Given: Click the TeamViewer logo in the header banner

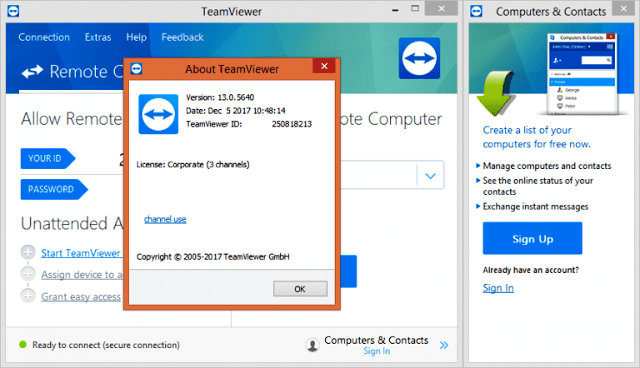Looking at the screenshot, I should (419, 58).
